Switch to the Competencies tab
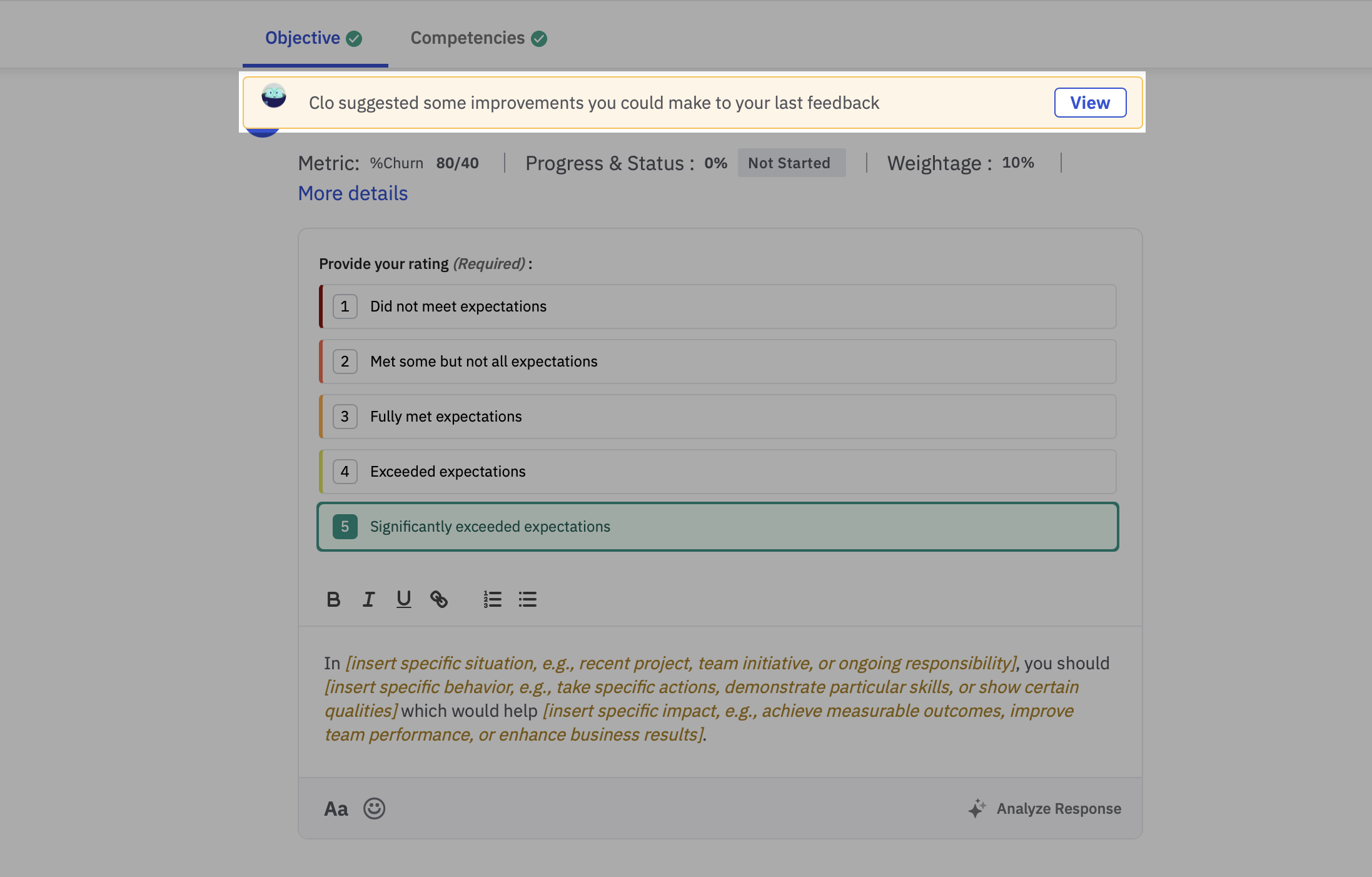 tap(478, 38)
